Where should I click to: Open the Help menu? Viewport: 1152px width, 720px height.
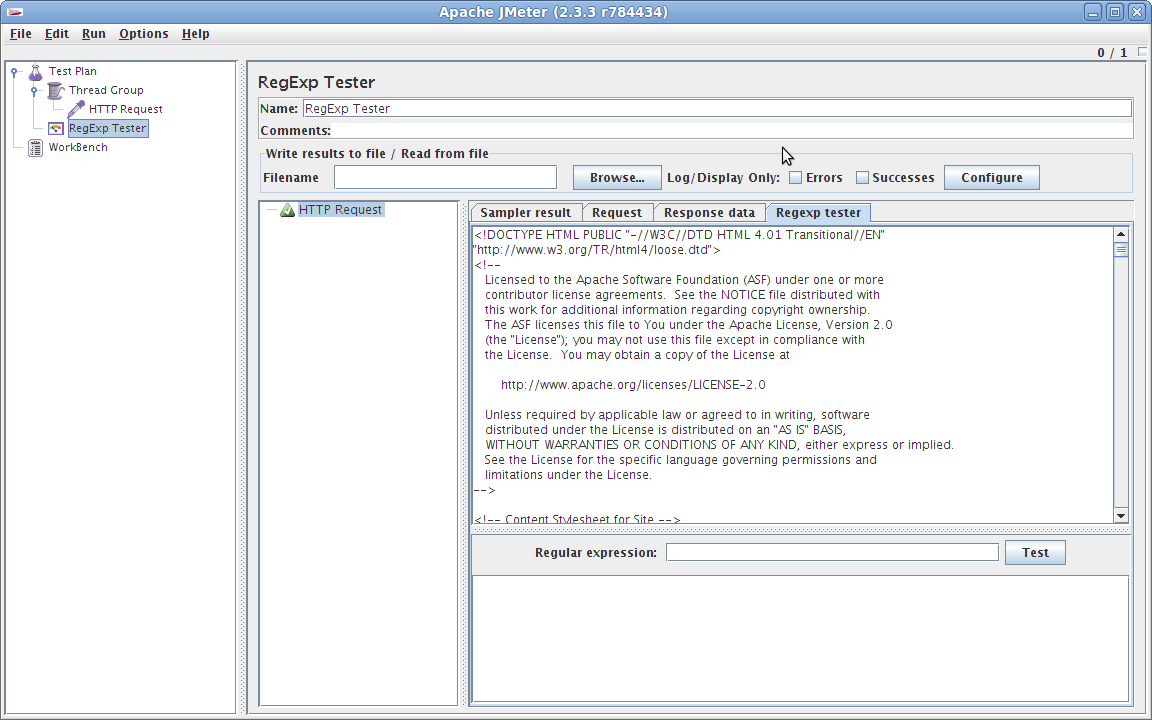195,34
